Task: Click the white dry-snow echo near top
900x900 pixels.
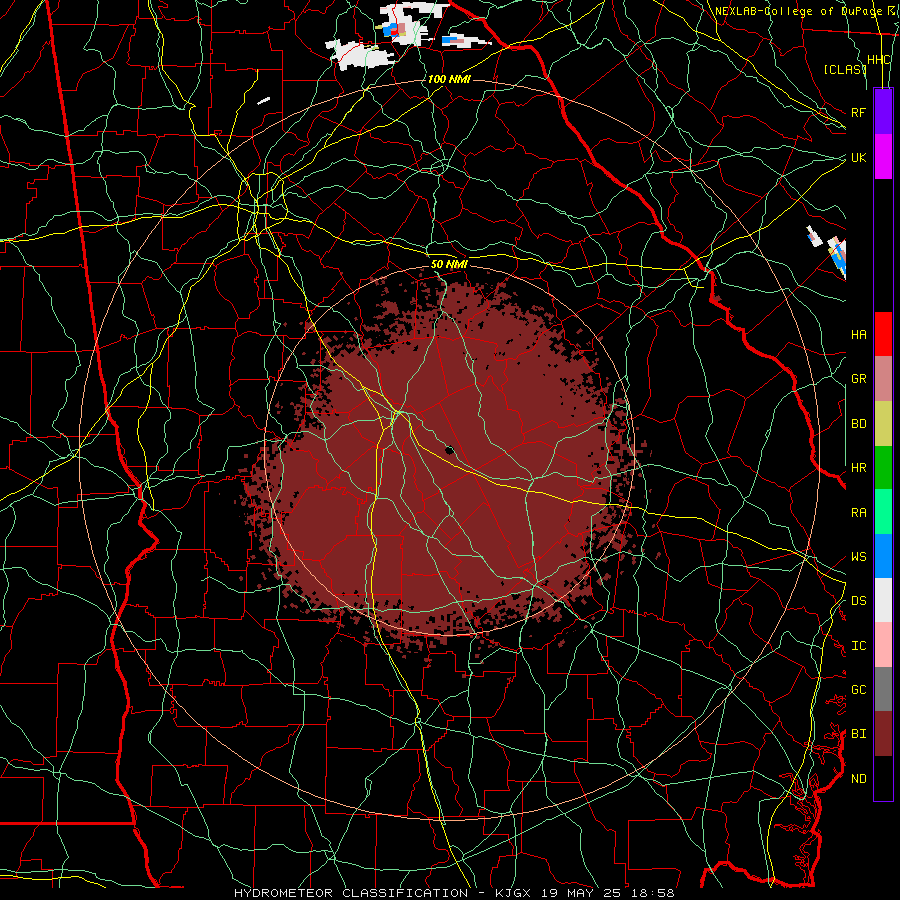Action: click(x=360, y=55)
